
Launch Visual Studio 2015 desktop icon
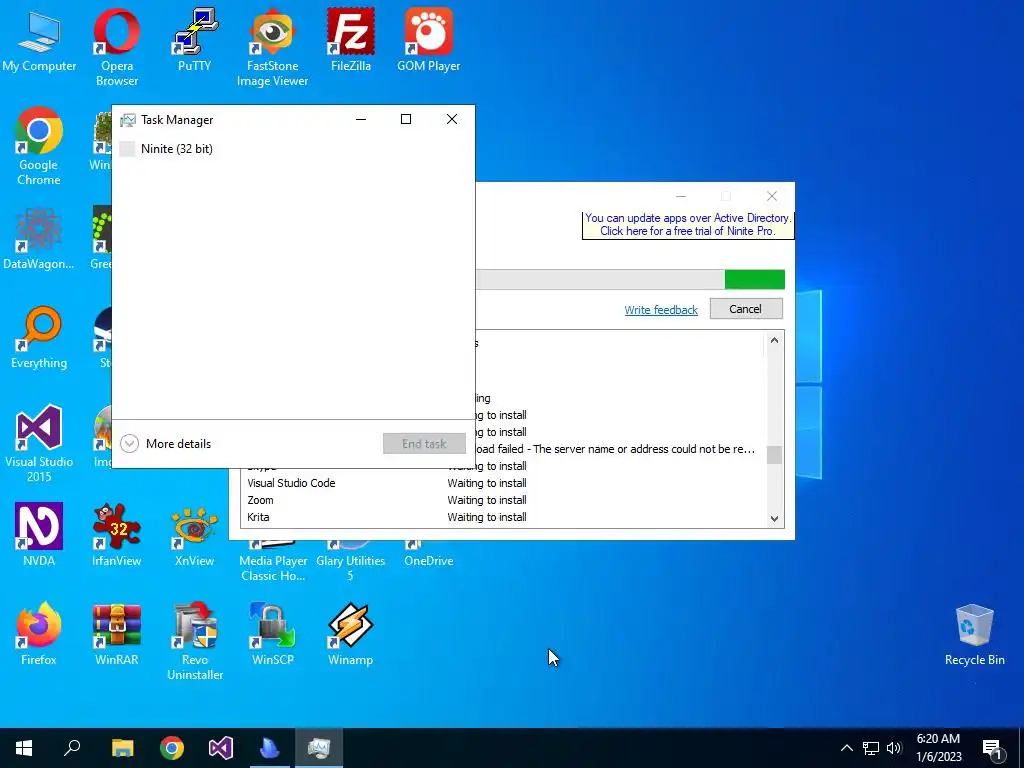(39, 443)
